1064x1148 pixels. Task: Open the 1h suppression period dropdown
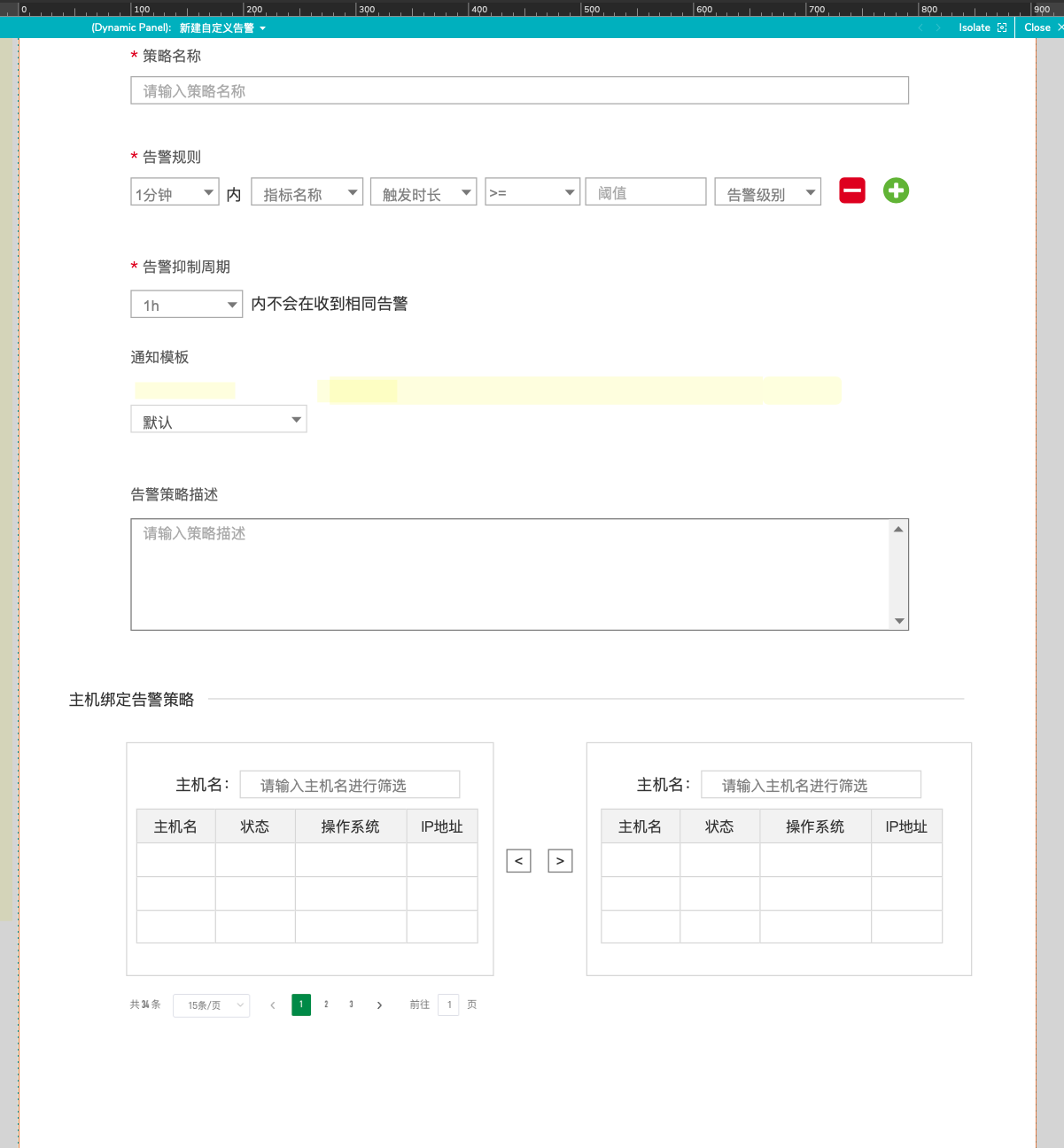point(187,304)
